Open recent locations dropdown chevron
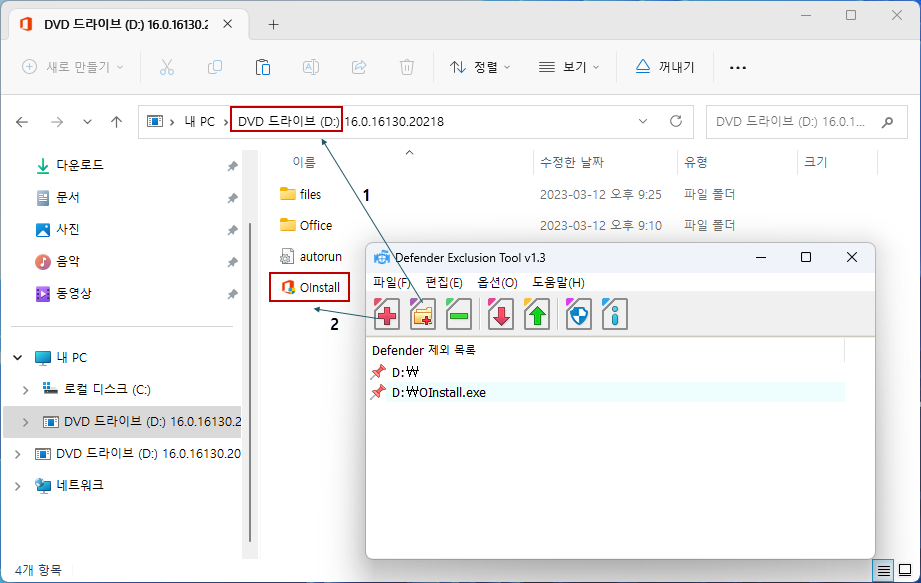921x583 pixels. coord(87,122)
